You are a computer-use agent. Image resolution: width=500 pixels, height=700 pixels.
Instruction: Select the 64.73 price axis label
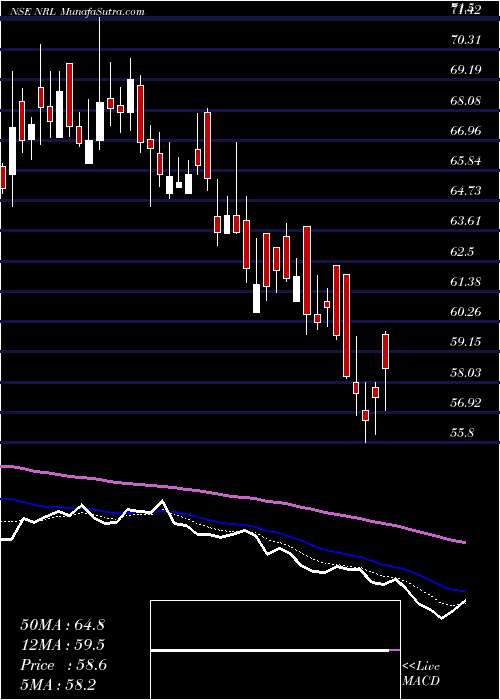click(x=466, y=191)
